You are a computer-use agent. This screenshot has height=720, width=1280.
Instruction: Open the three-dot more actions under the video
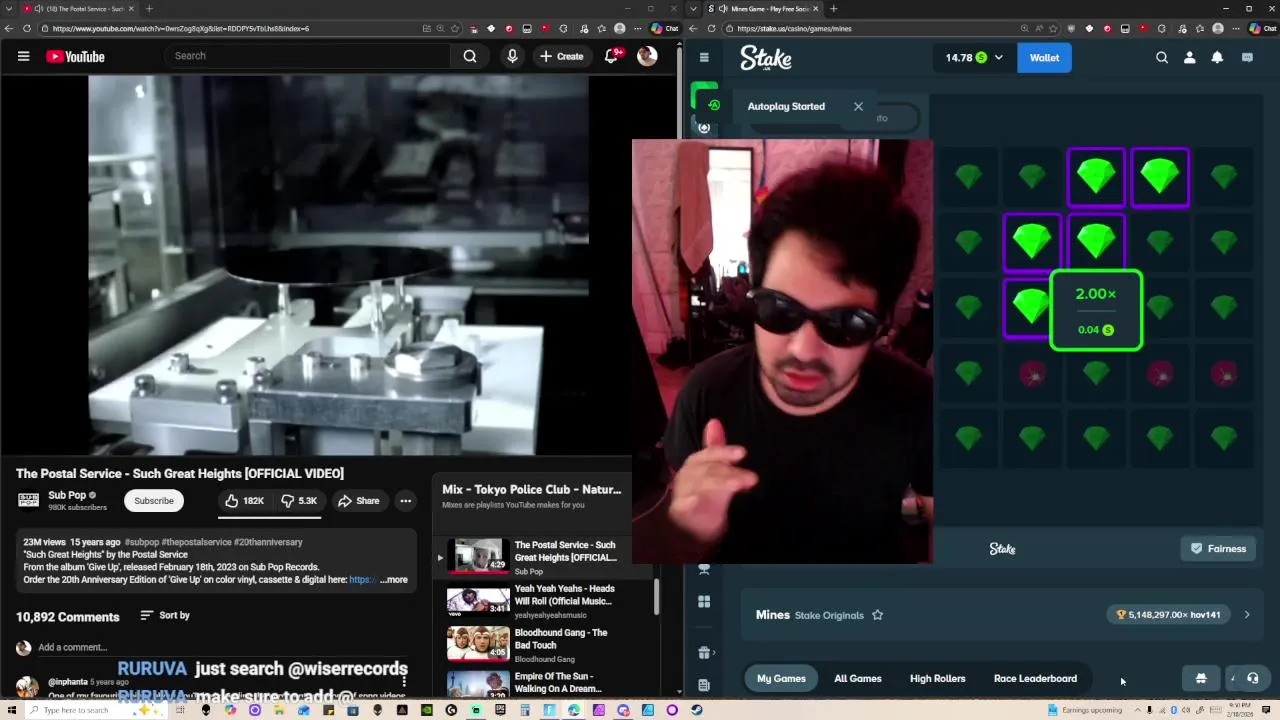(406, 501)
